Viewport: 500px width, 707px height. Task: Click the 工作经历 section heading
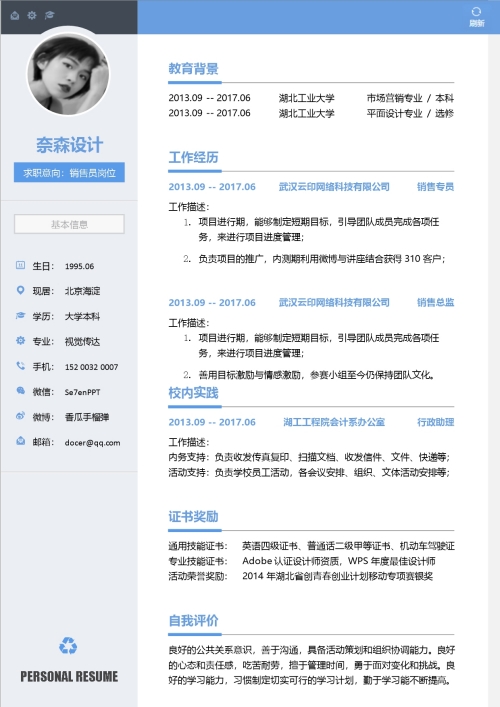pos(193,157)
